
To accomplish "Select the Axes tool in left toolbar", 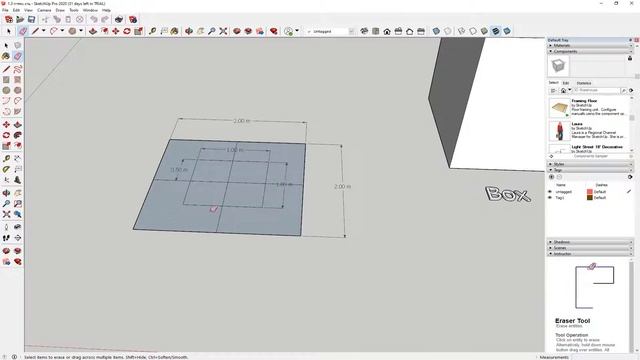I will click(x=6, y=180).
